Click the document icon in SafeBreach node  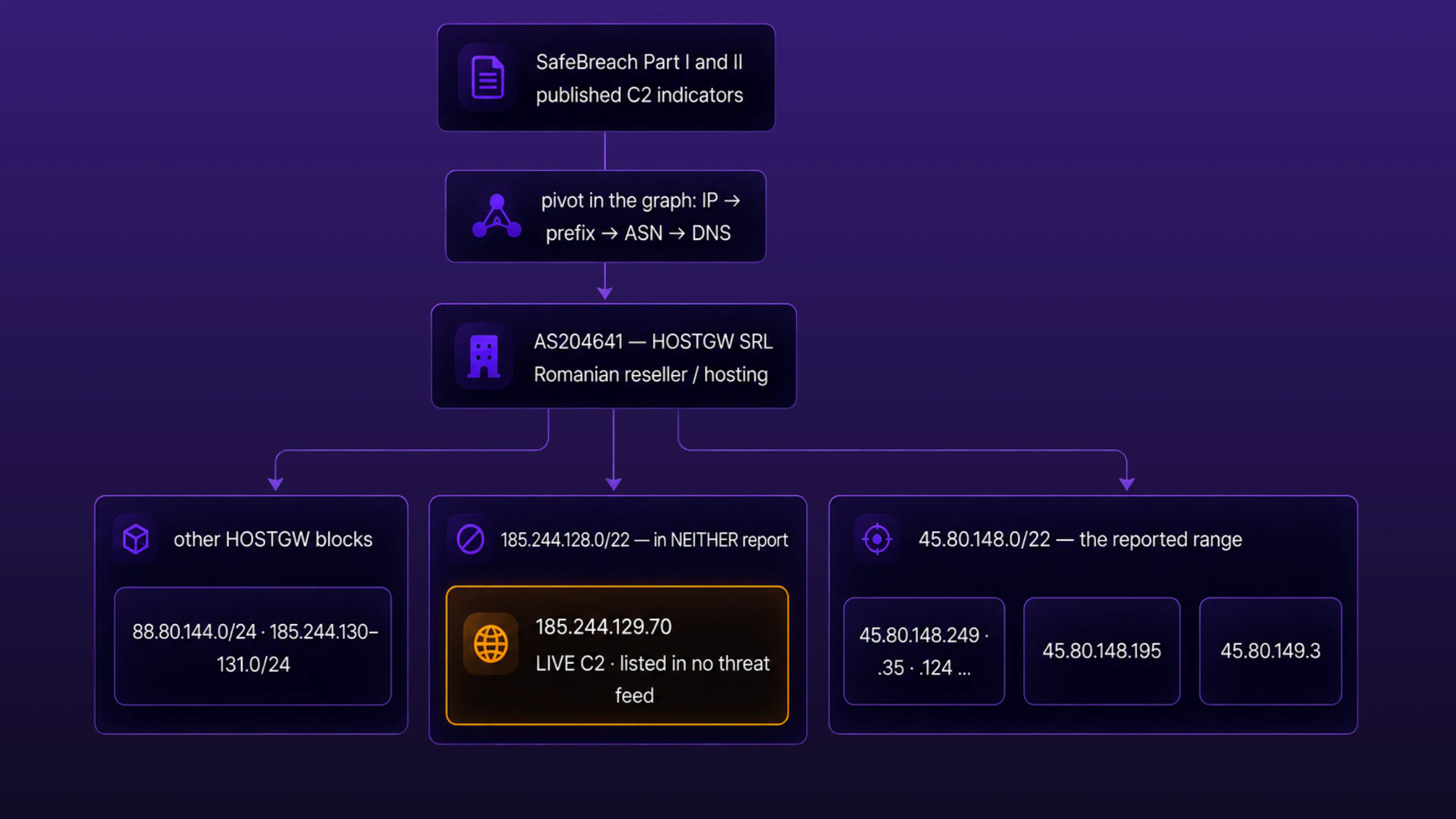pos(487,77)
